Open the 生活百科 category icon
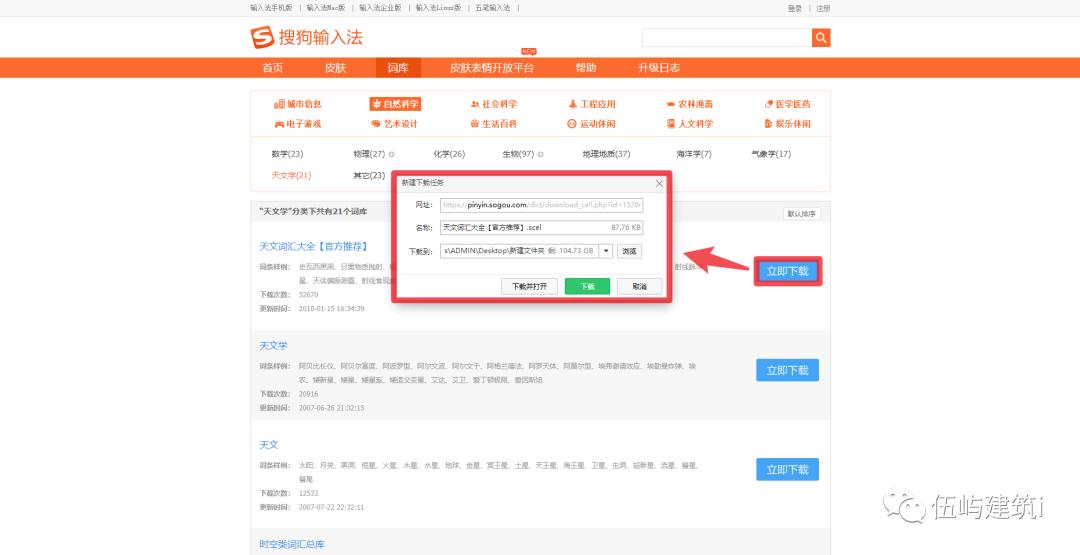 point(475,124)
